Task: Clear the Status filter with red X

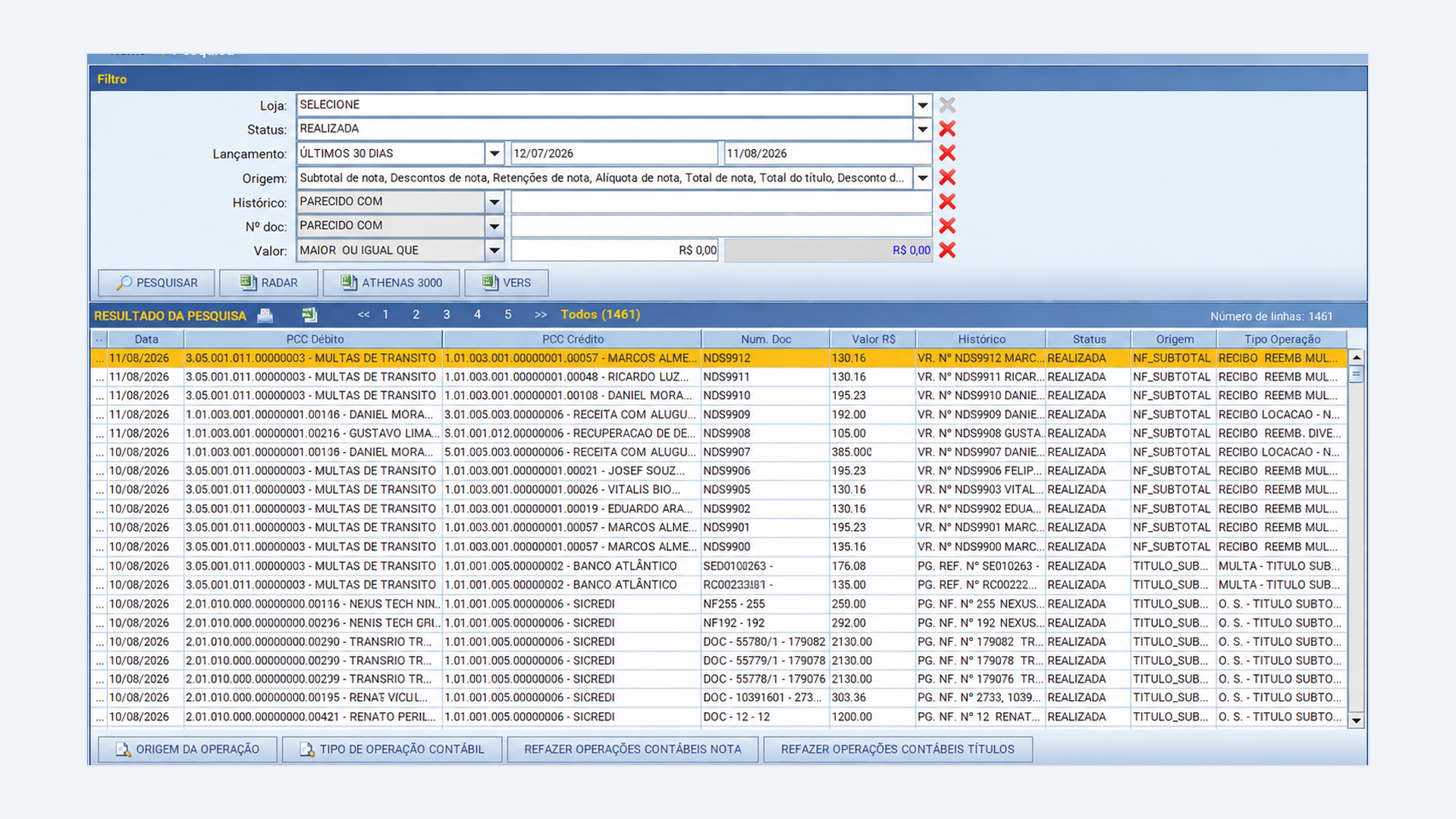Action: [x=946, y=129]
